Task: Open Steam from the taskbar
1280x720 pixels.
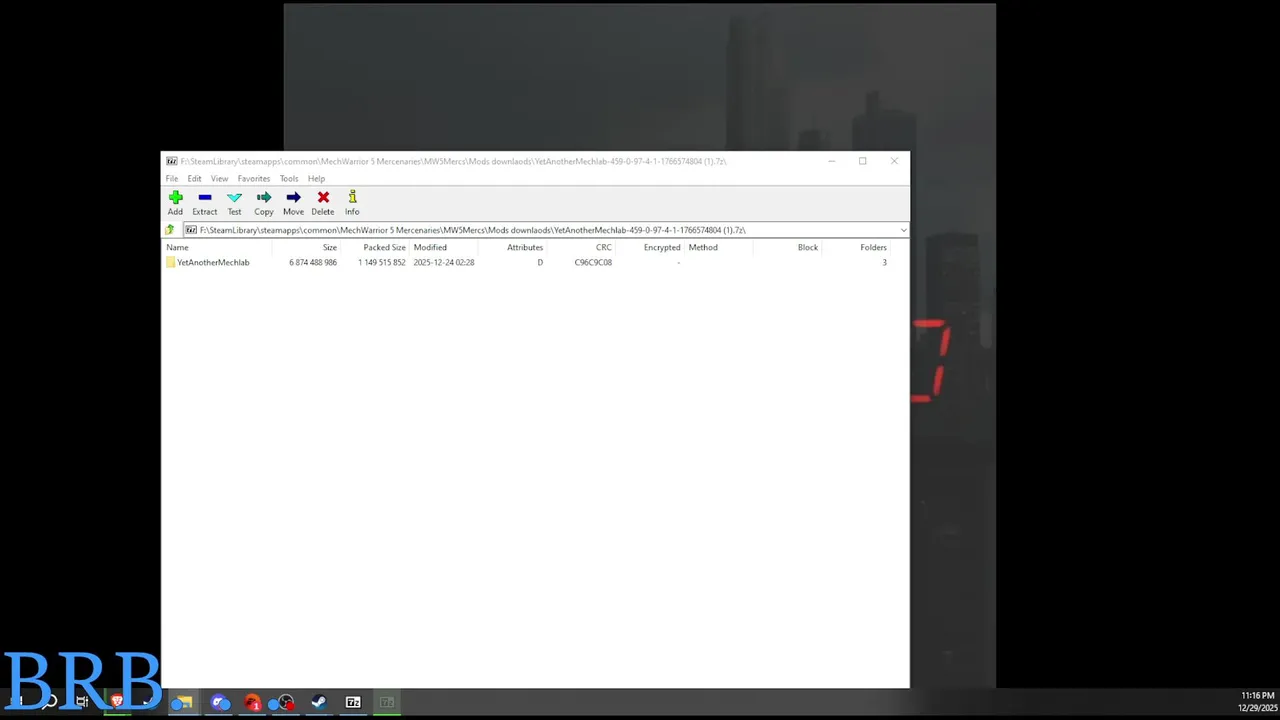Action: click(x=318, y=702)
